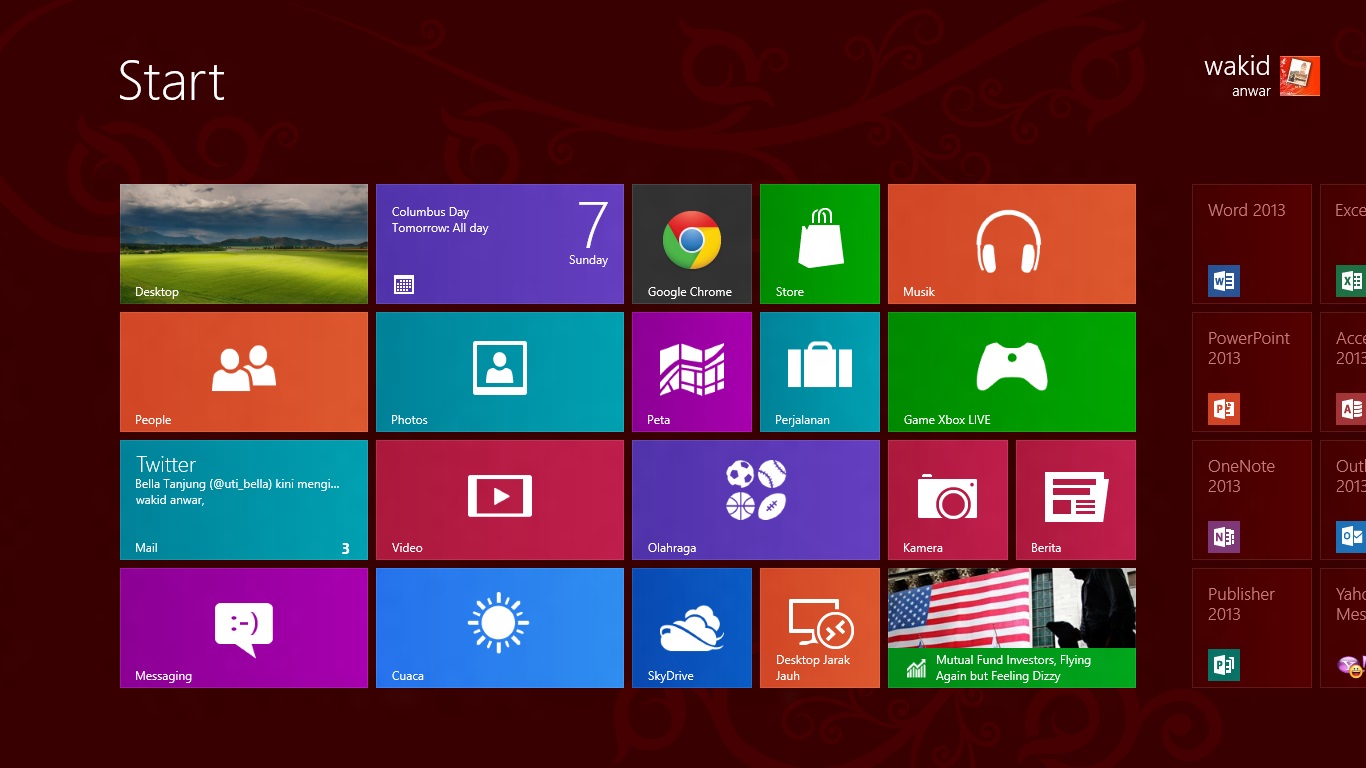
Task: Open the Olahraga sports app
Action: click(x=755, y=499)
